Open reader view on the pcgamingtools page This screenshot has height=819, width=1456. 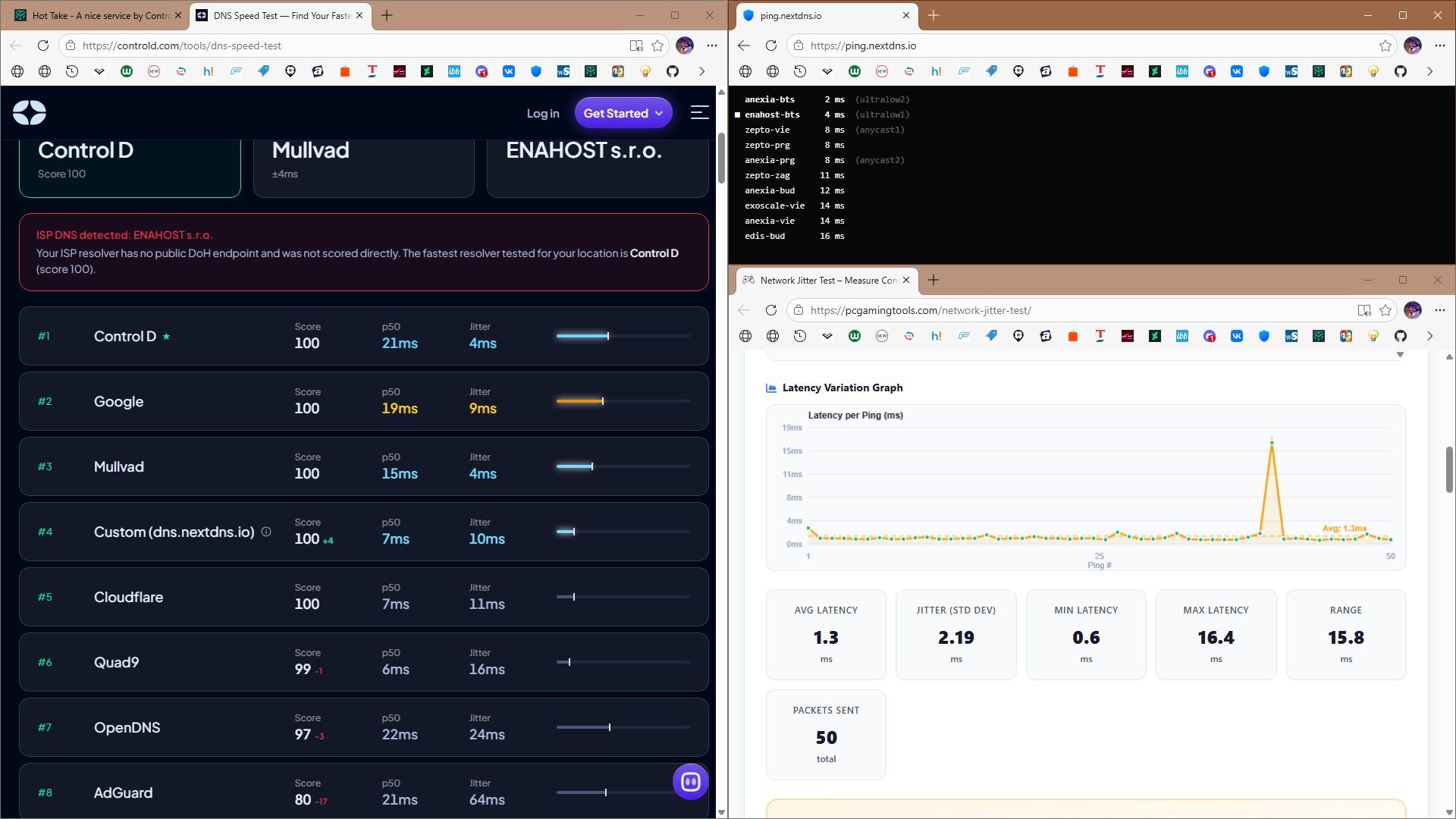1364,310
